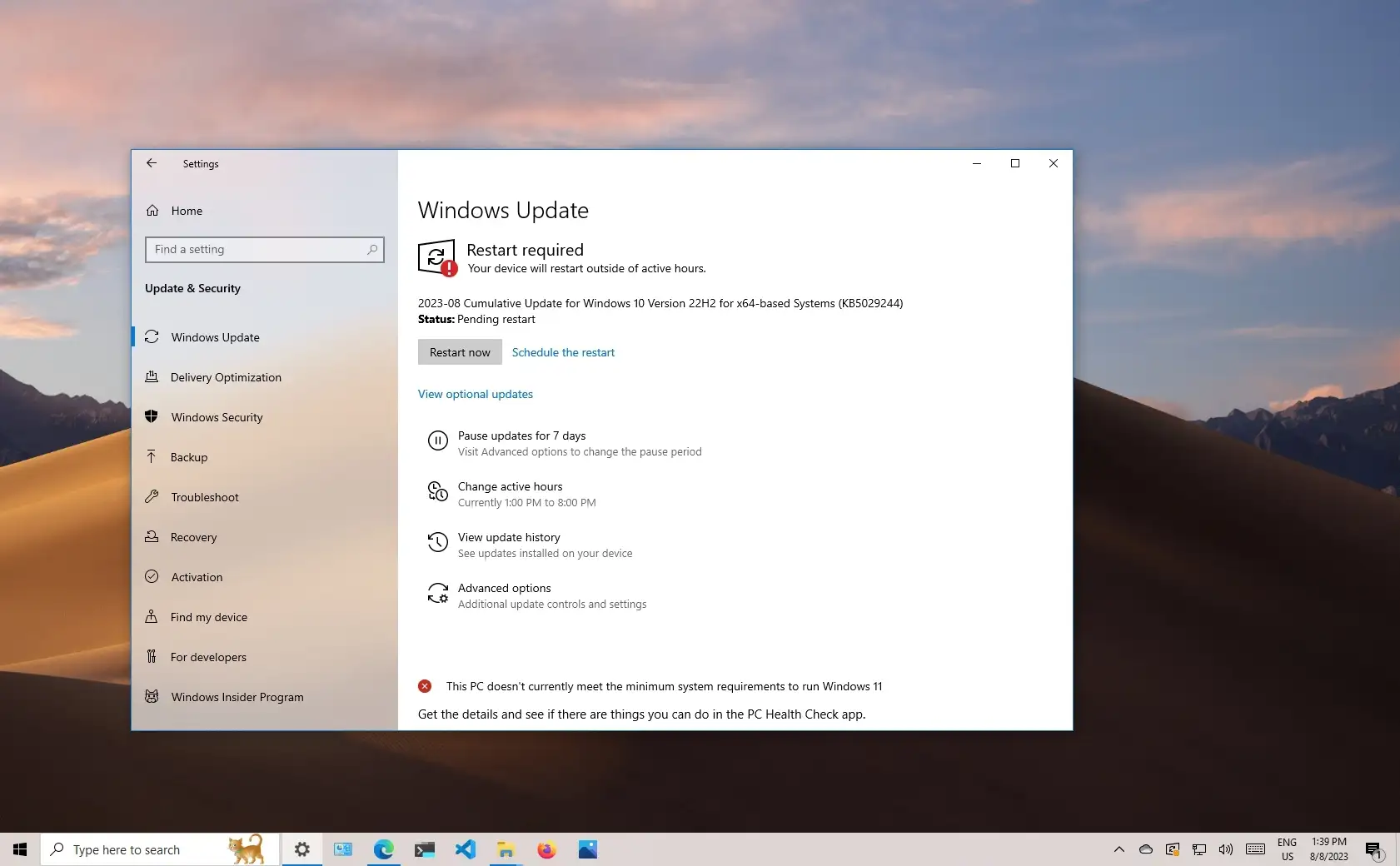1400x866 pixels.
Task: Select the For developers icon
Action: 152,656
